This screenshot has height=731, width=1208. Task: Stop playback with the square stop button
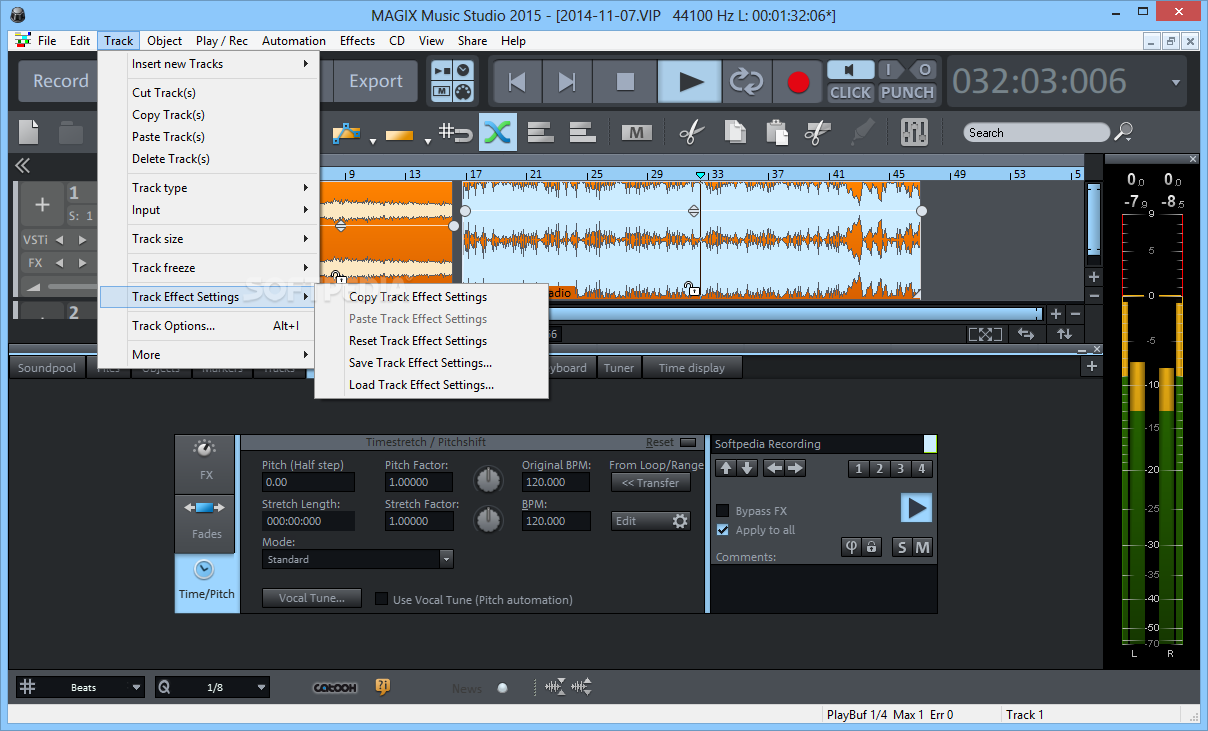point(625,82)
